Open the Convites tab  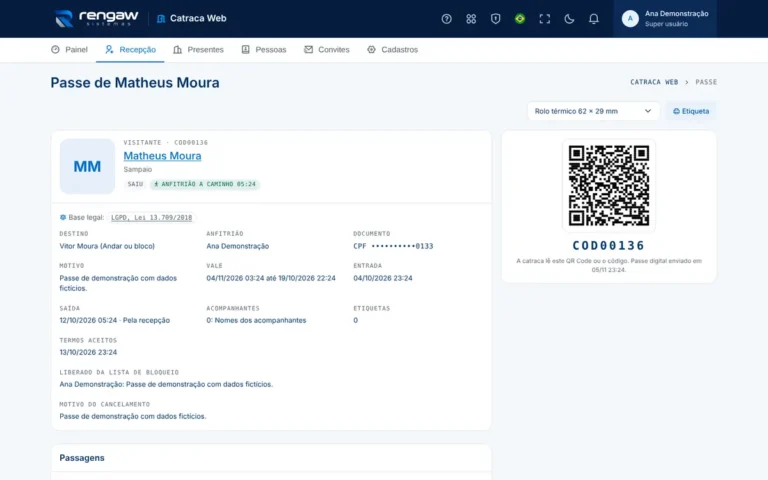(x=327, y=49)
